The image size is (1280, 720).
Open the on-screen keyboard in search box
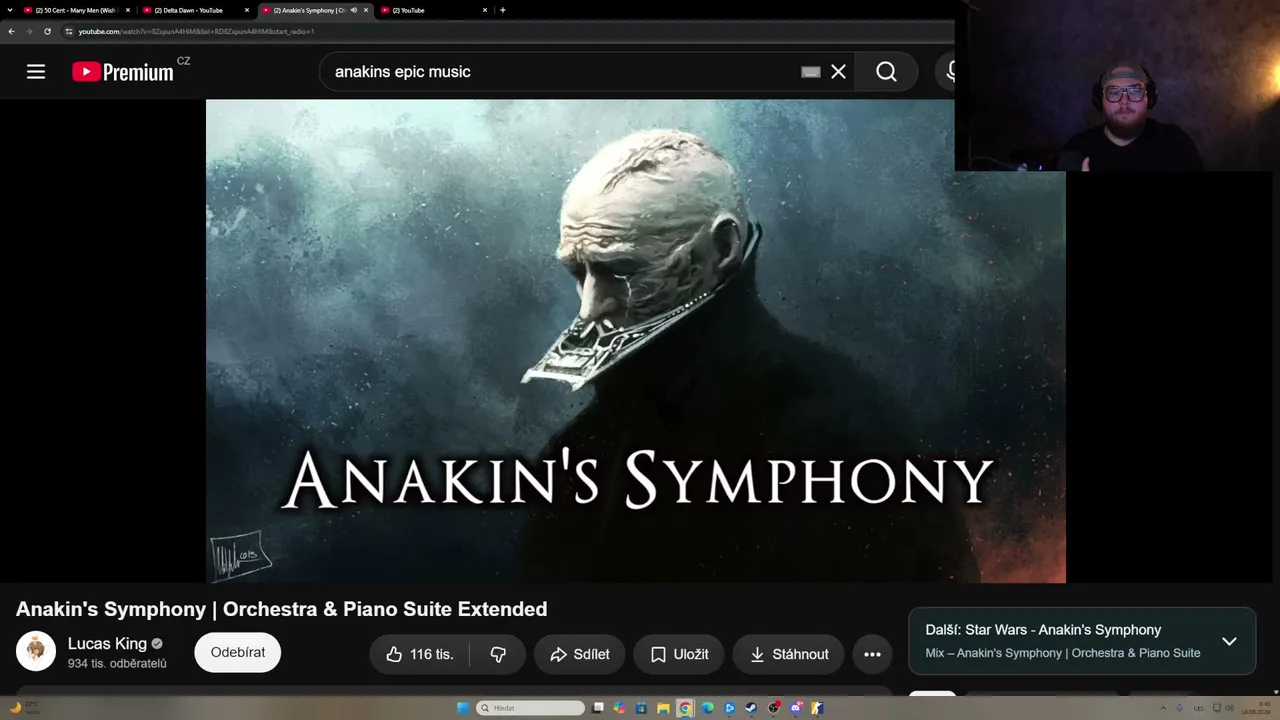tap(811, 72)
